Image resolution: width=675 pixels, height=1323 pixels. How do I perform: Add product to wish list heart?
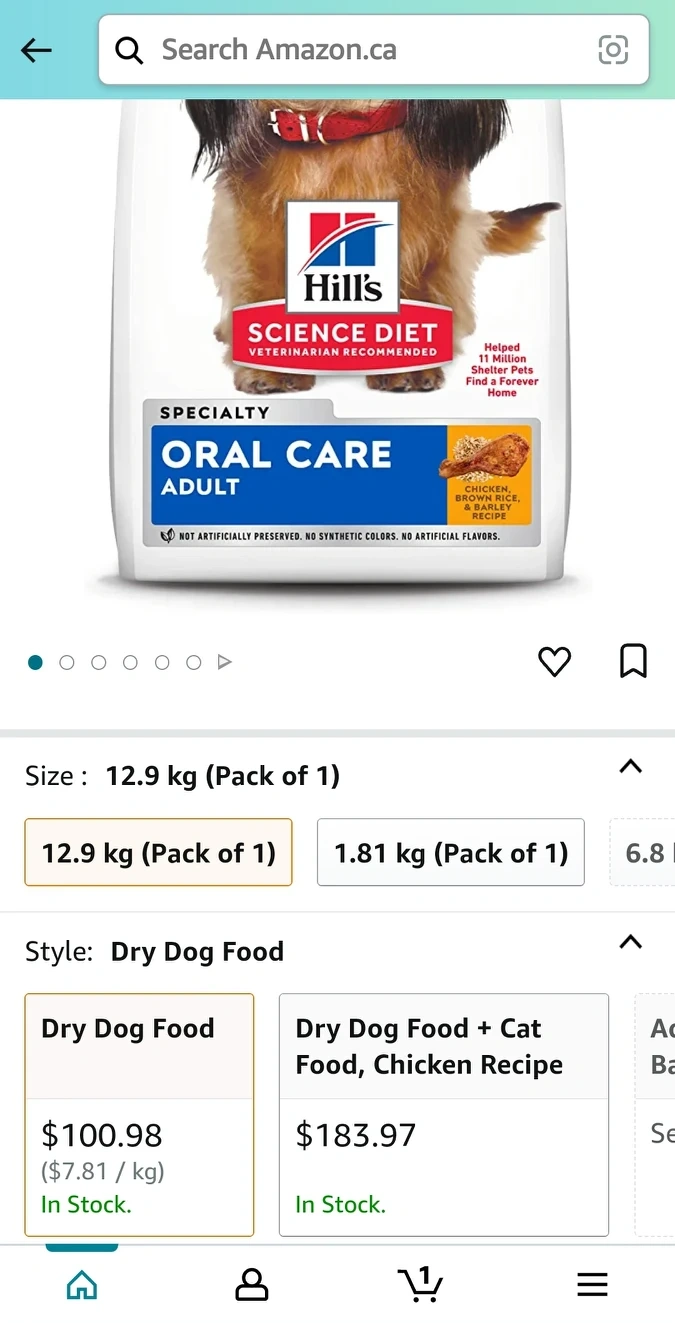point(554,661)
